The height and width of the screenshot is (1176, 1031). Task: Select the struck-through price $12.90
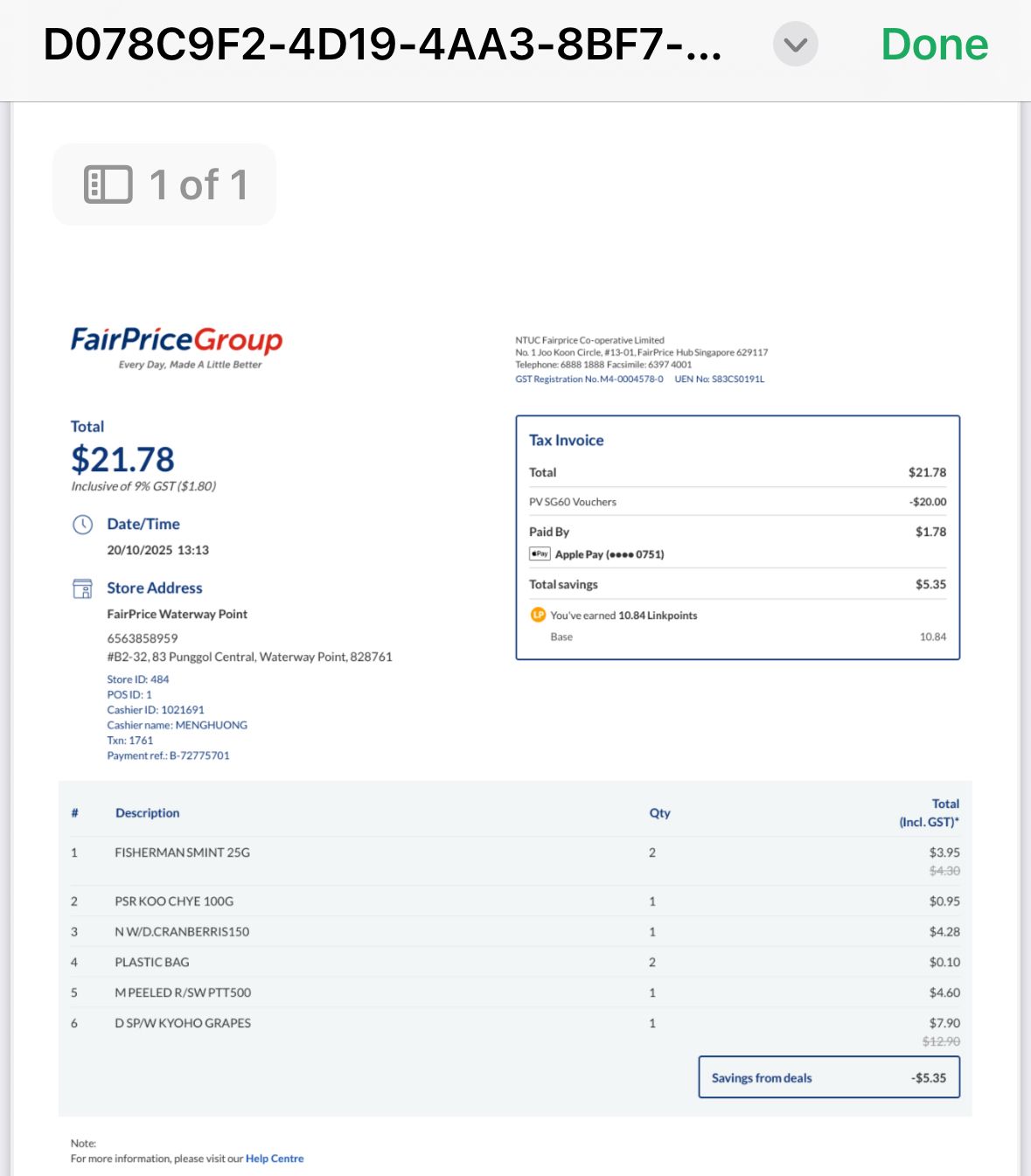tap(941, 1041)
